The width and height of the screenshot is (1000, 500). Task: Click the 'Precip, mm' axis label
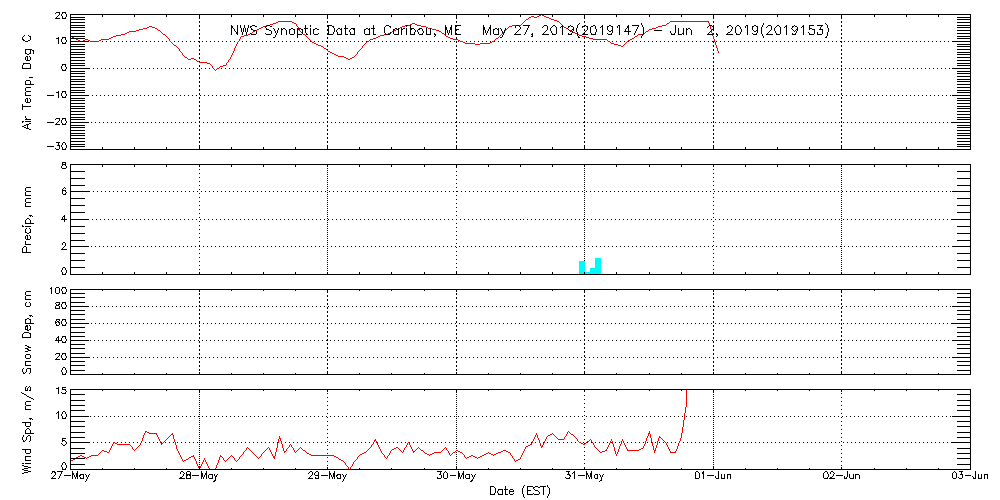pyautogui.click(x=28, y=217)
